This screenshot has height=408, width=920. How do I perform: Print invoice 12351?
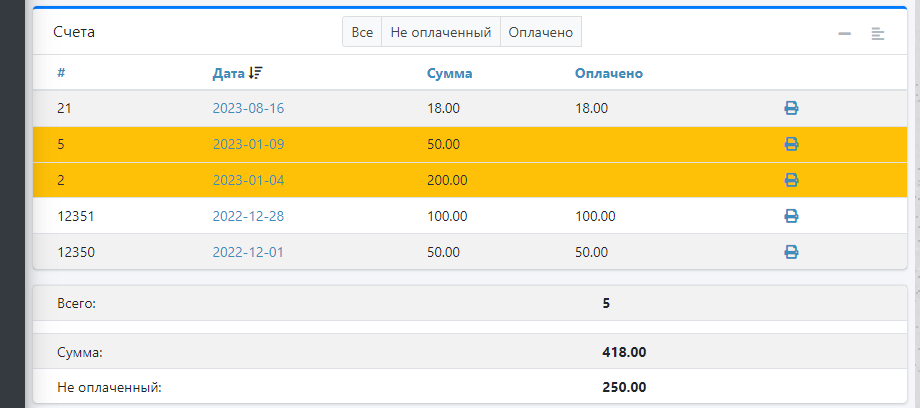(x=791, y=216)
